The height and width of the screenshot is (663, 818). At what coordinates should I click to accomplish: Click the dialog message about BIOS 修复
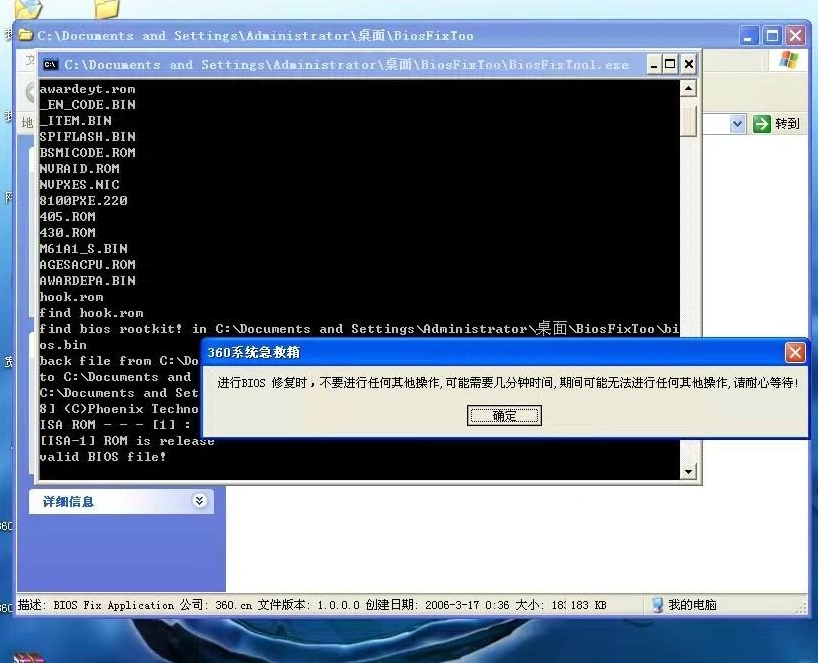coord(508,383)
